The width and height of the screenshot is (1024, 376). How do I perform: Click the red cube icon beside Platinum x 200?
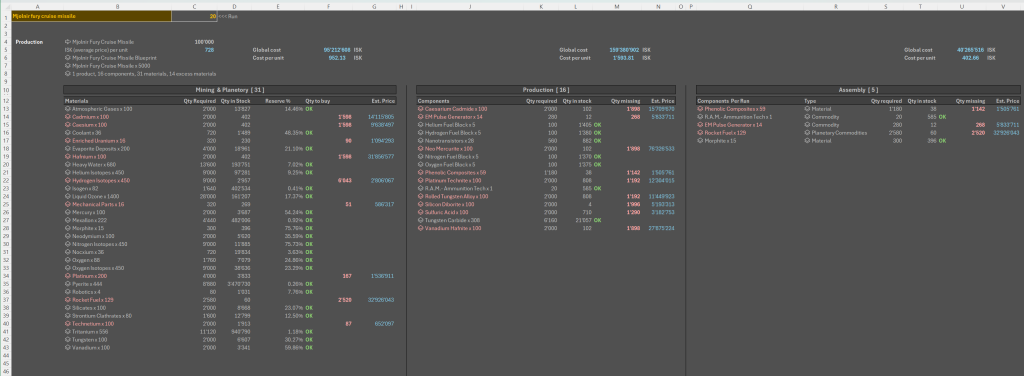point(68,276)
